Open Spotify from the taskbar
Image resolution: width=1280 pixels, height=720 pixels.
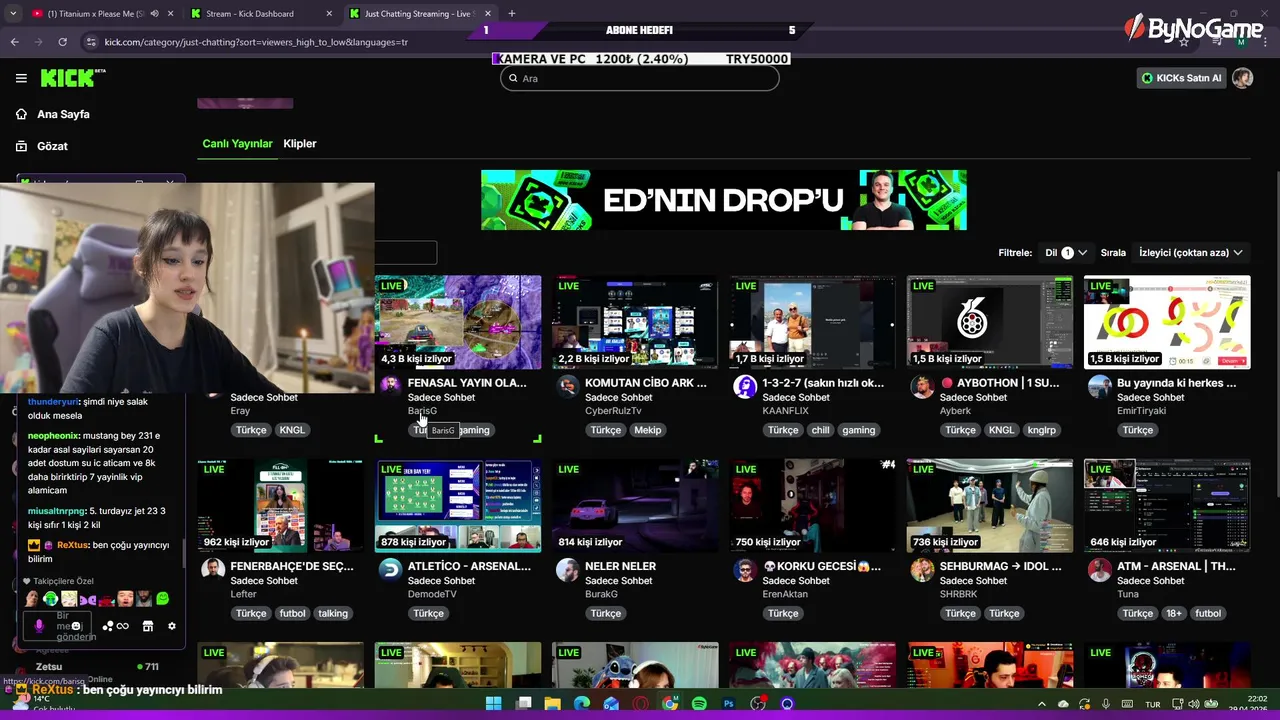[699, 704]
